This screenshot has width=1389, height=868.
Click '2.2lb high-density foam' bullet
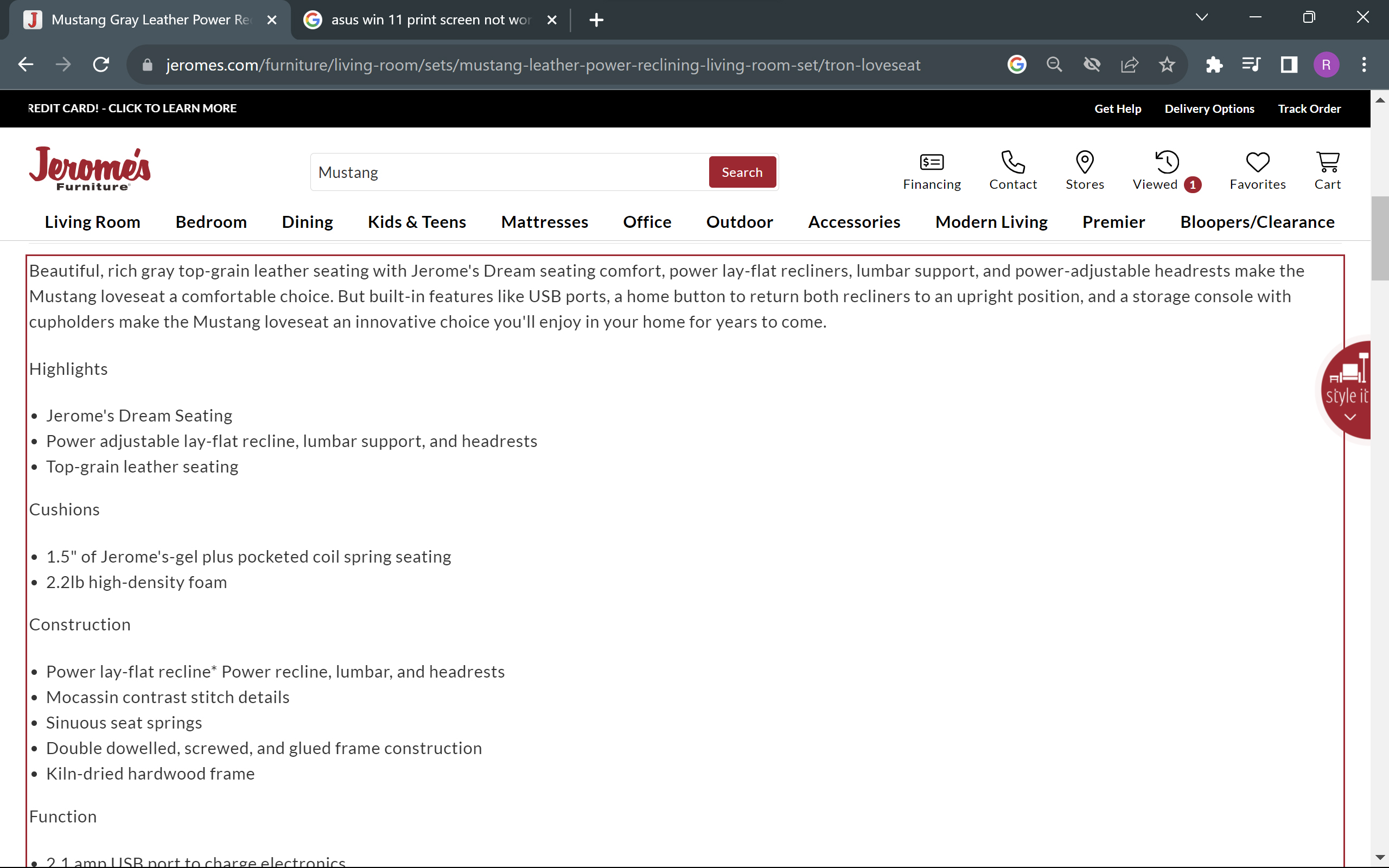[137, 582]
